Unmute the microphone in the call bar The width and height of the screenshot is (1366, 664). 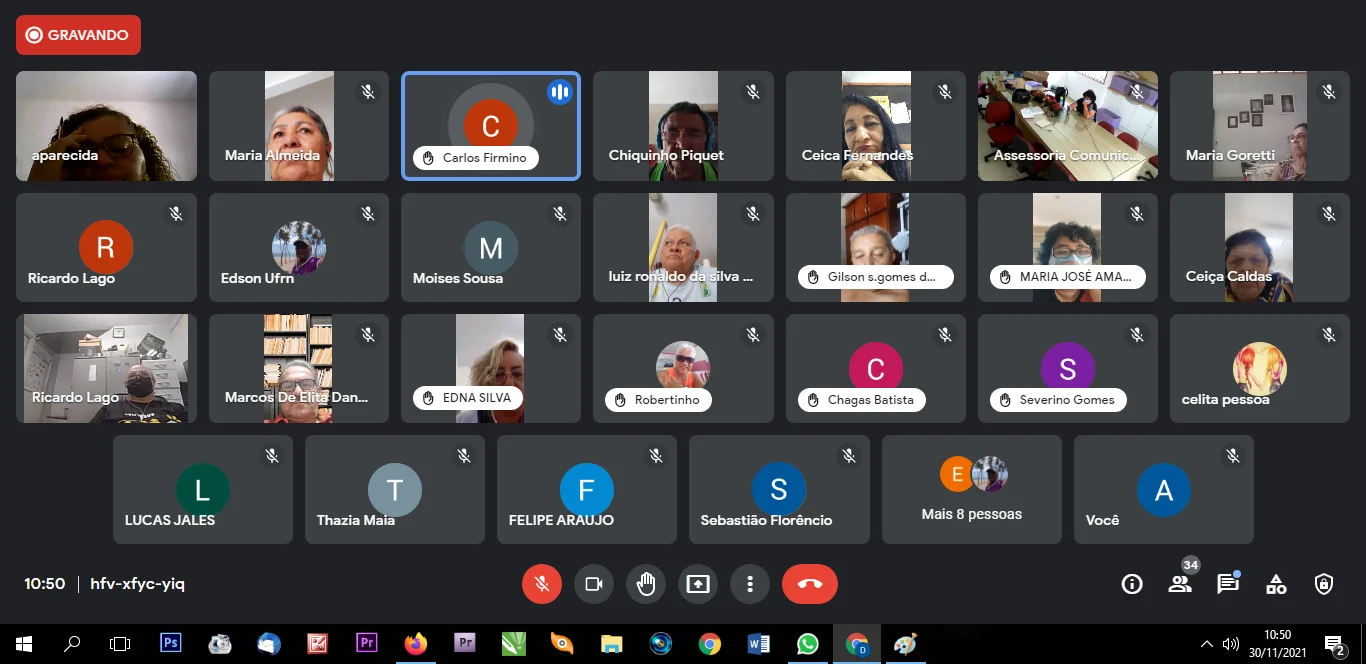(542, 584)
